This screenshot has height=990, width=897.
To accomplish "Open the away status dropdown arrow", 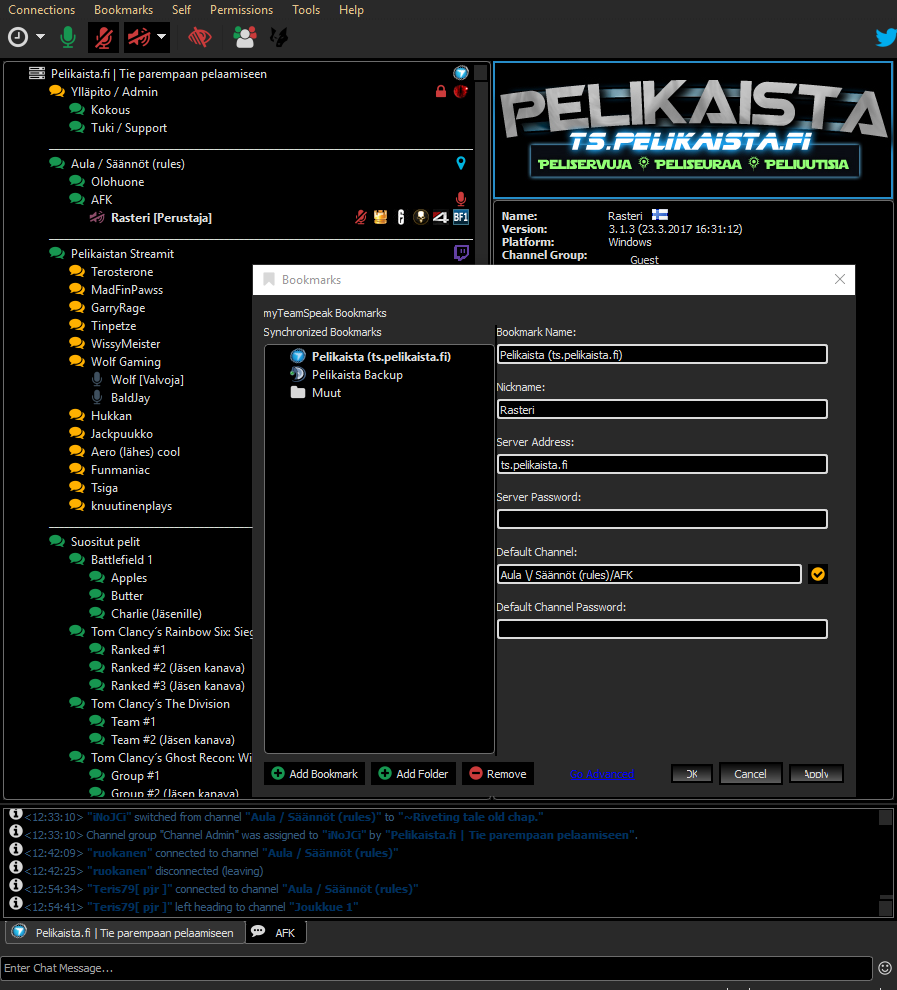I will [x=40, y=37].
